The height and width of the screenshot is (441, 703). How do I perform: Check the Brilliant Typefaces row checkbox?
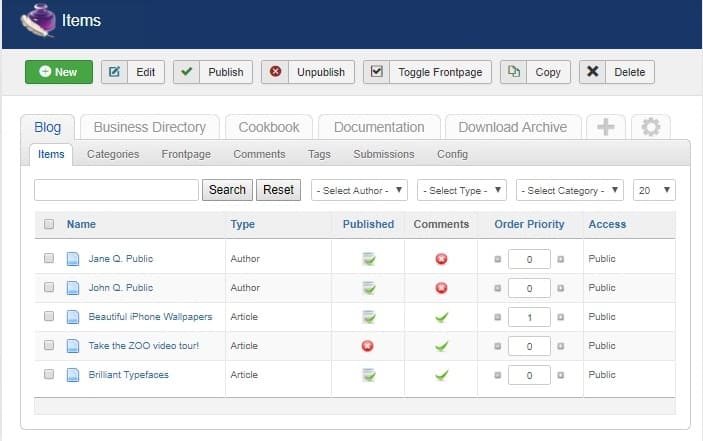tap(49, 374)
